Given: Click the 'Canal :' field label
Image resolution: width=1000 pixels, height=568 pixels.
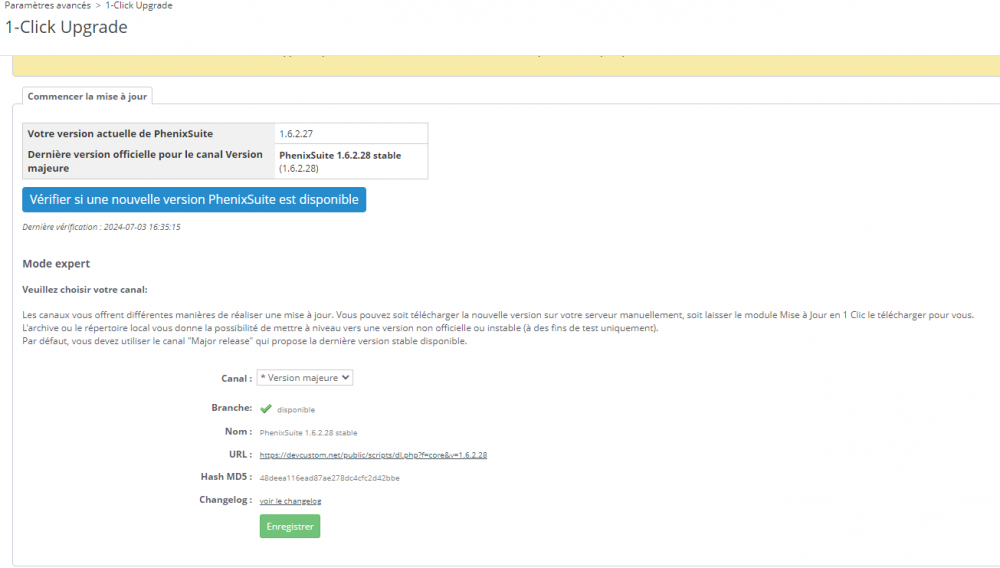Looking at the screenshot, I should click(x=237, y=379).
